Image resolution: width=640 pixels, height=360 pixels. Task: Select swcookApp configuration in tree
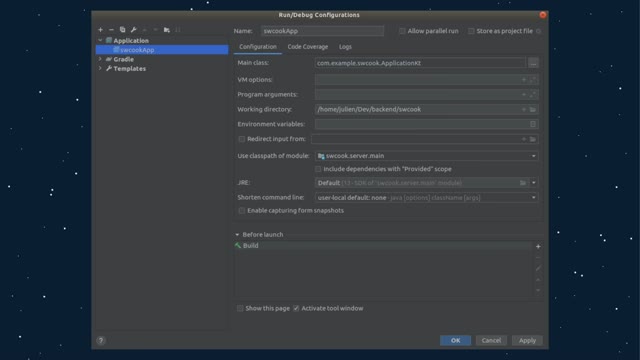(x=162, y=50)
